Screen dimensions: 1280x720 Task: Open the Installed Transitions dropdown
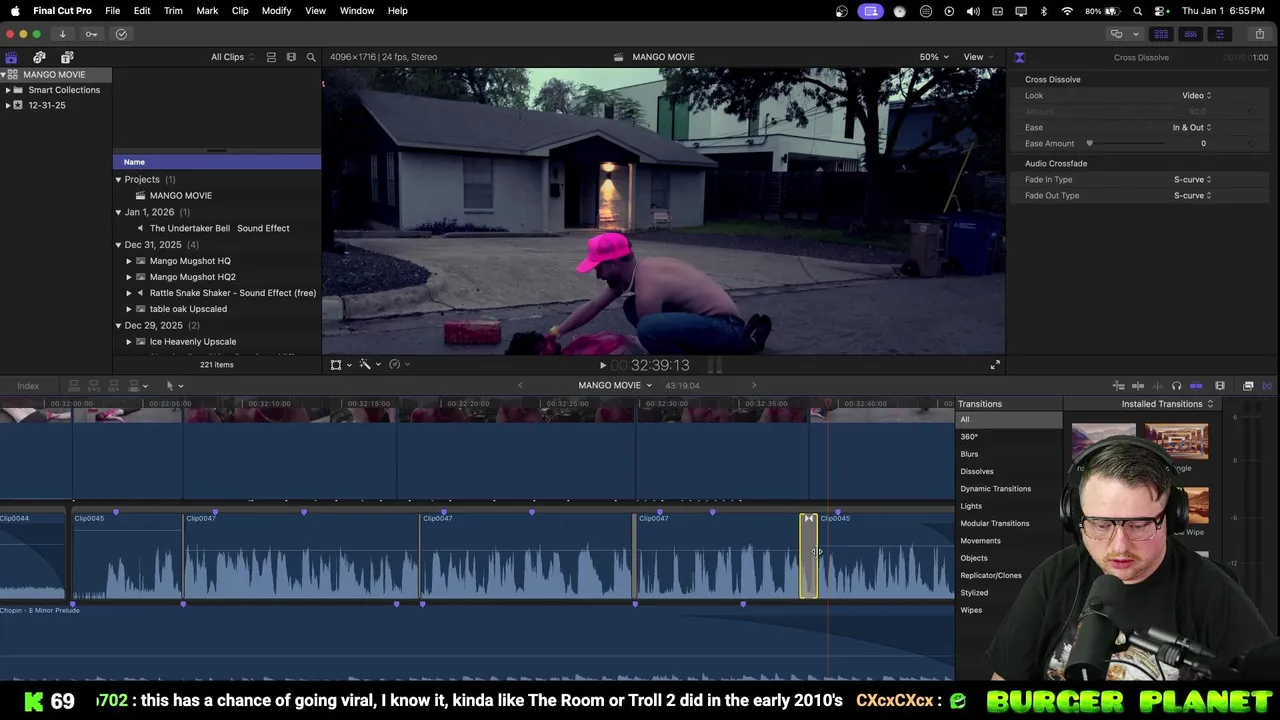[1167, 404]
